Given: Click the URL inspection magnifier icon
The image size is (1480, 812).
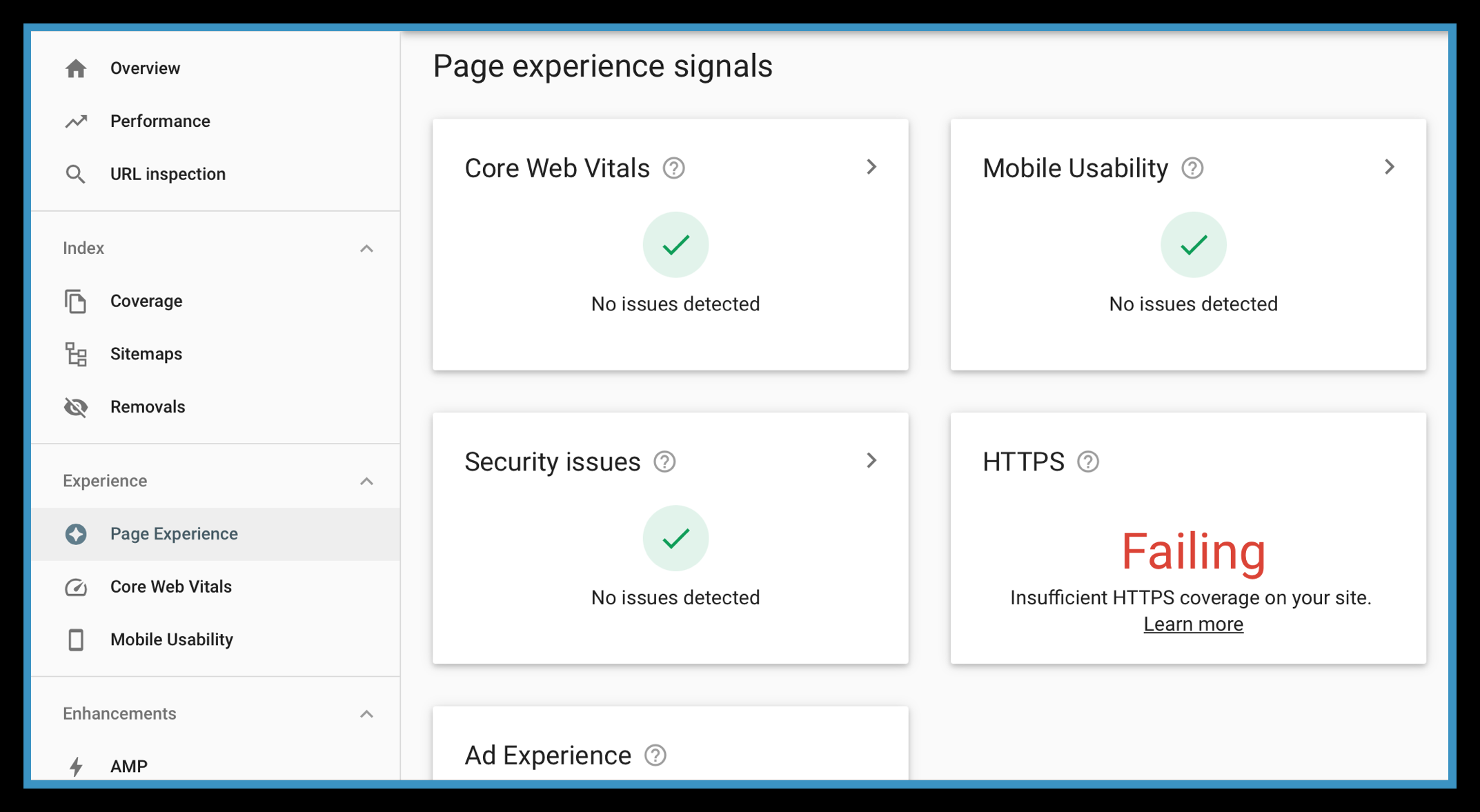Looking at the screenshot, I should tap(76, 174).
